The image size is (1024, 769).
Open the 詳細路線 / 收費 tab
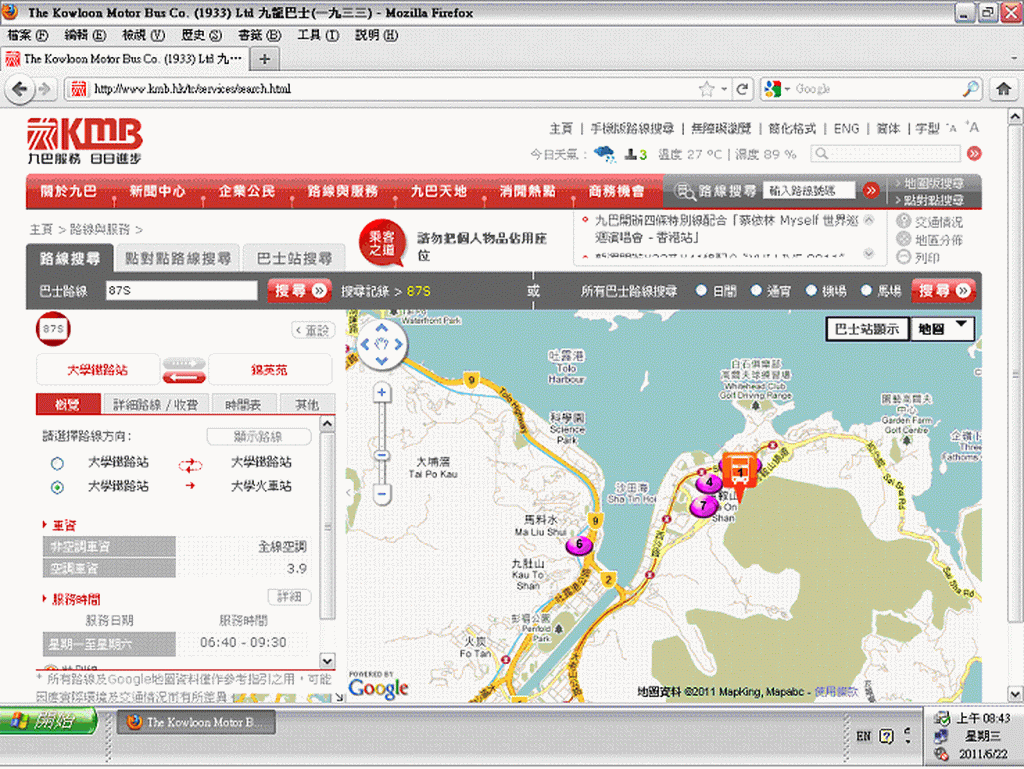click(x=155, y=405)
